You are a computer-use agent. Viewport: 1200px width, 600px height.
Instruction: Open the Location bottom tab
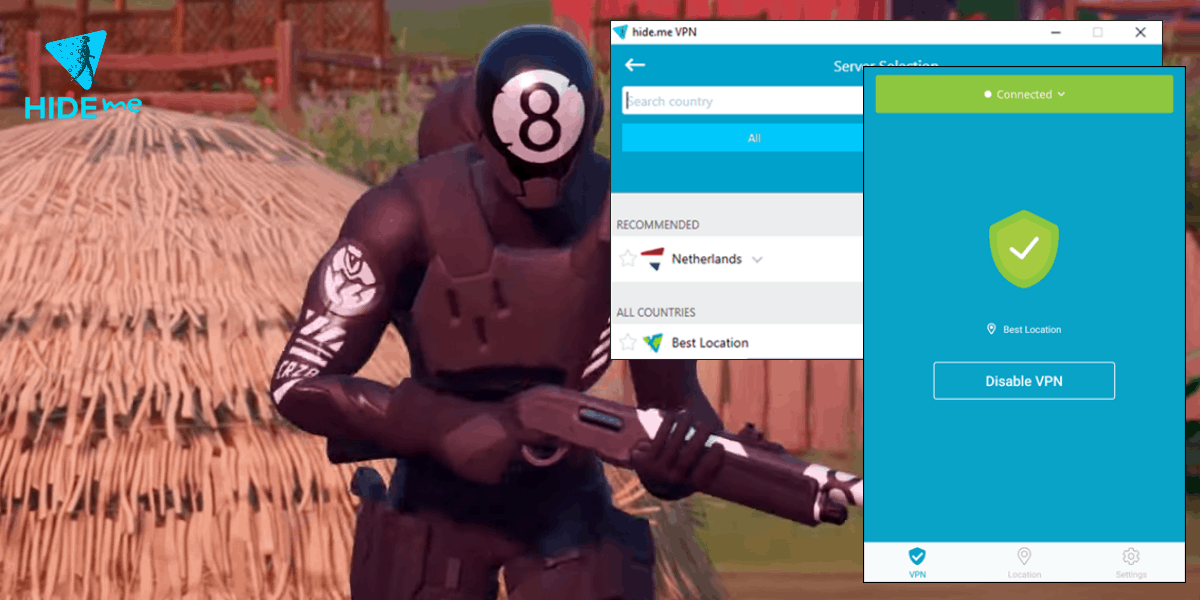1024,562
